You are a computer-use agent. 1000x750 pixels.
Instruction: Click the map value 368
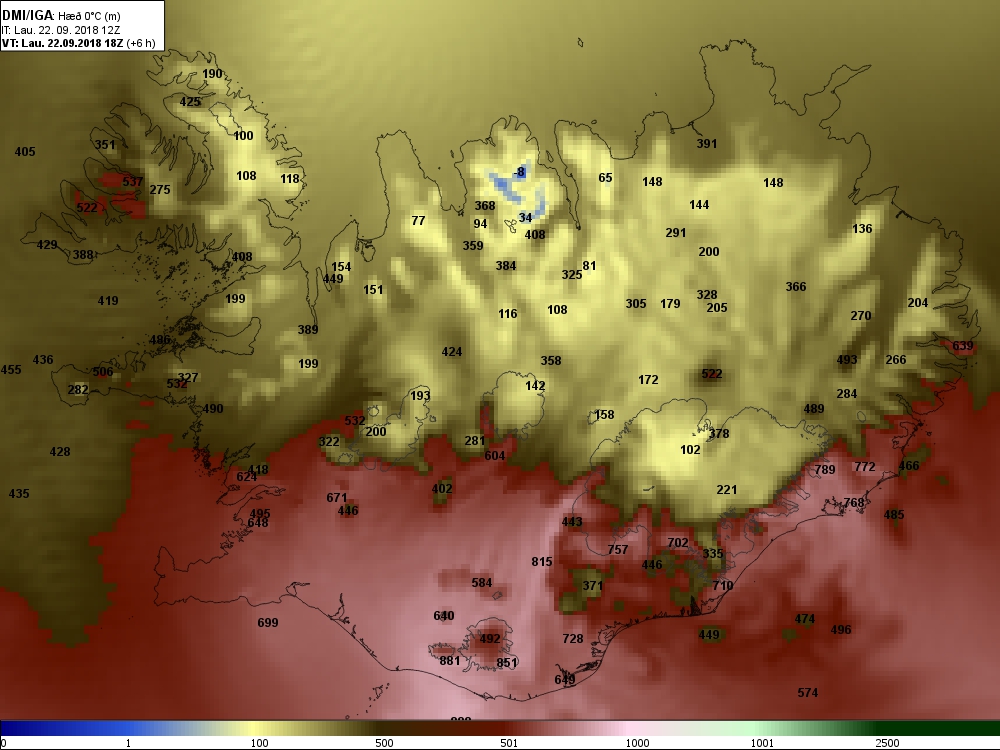485,205
